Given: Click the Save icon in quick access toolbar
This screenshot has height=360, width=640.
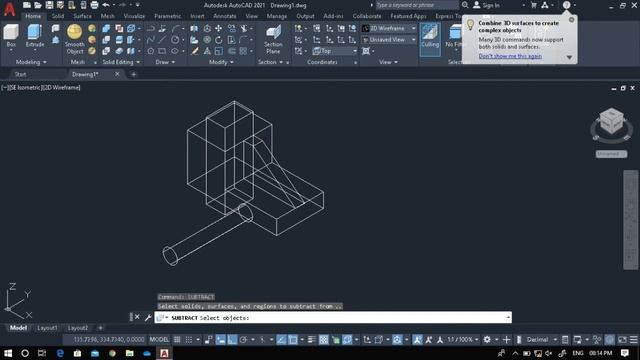Looking at the screenshot, I should (x=49, y=5).
